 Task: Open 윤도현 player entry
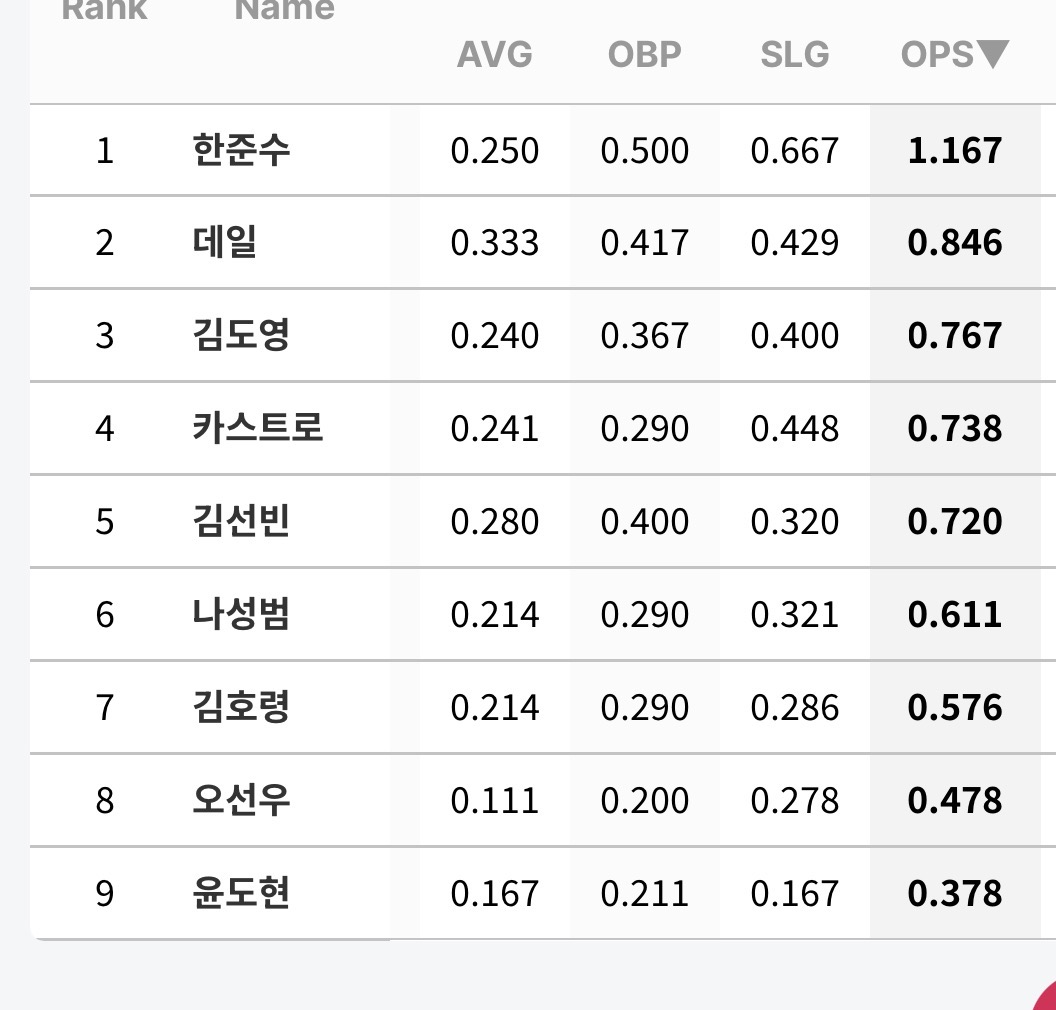coord(241,893)
